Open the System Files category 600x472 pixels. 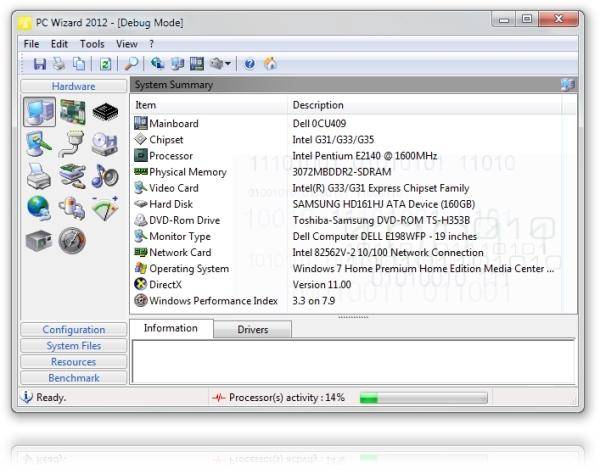coord(73,346)
